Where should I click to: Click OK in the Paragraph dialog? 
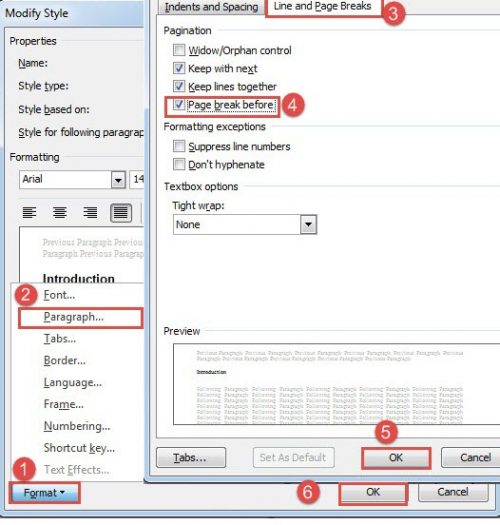tap(396, 458)
